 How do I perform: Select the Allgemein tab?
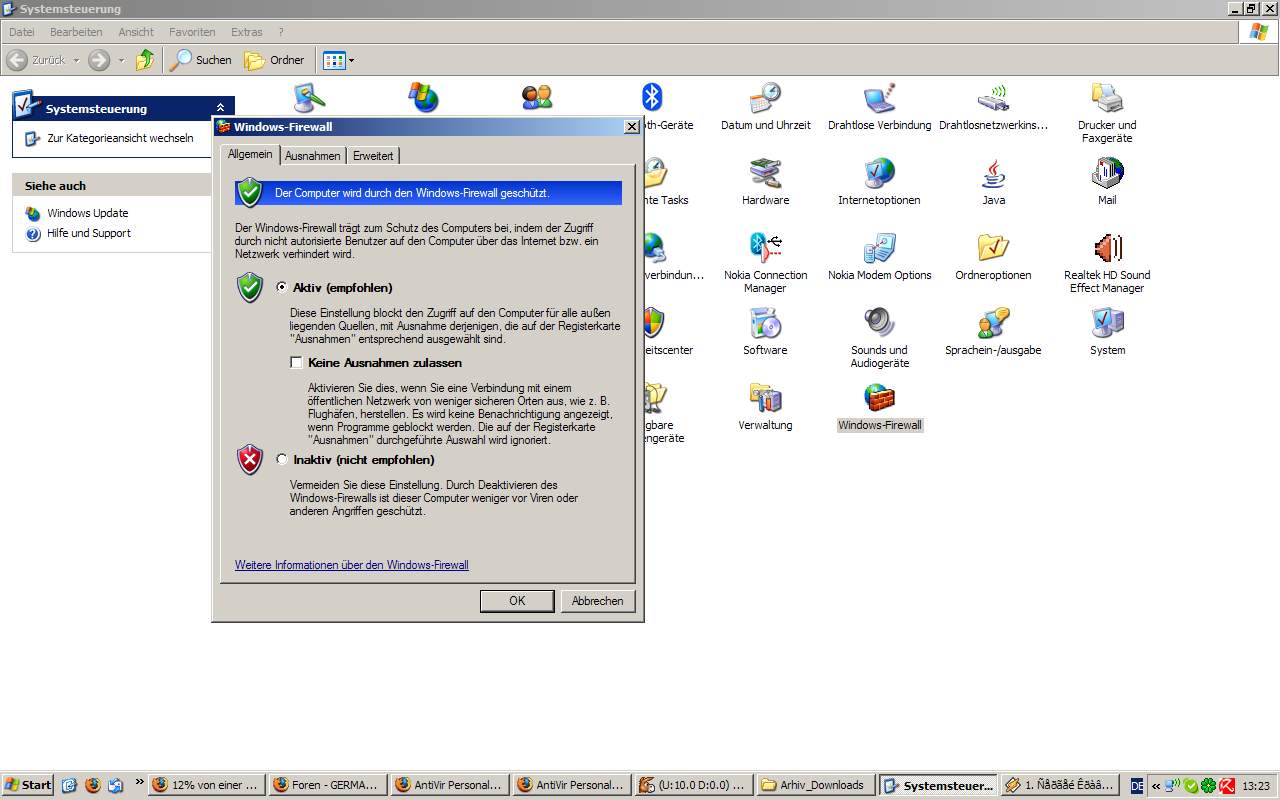click(x=250, y=154)
